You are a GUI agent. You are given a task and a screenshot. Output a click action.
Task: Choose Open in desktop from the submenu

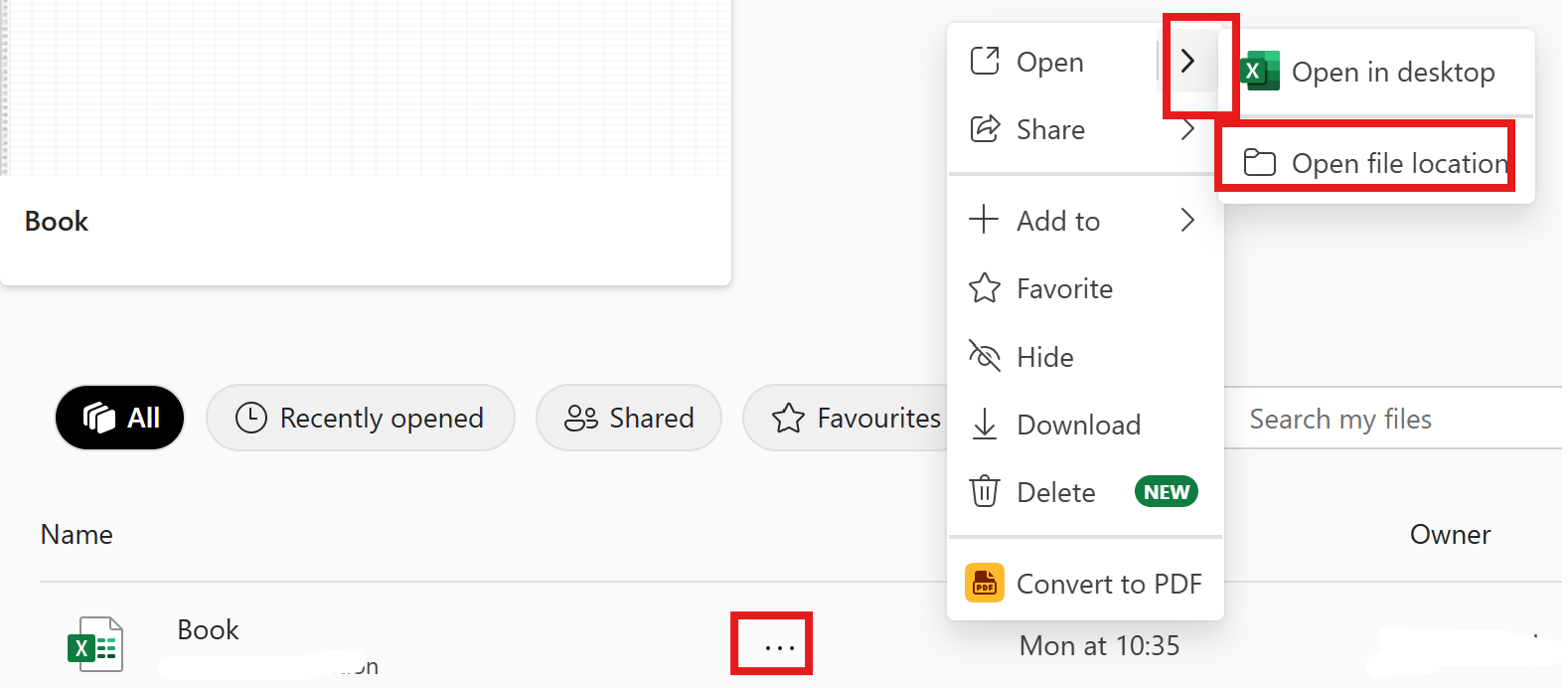(1391, 71)
